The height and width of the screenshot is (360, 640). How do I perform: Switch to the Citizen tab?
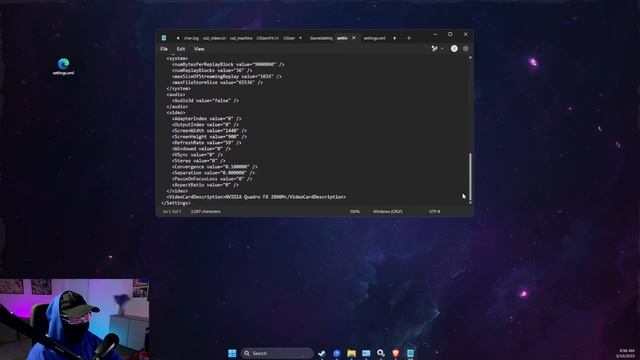[x=289, y=38]
